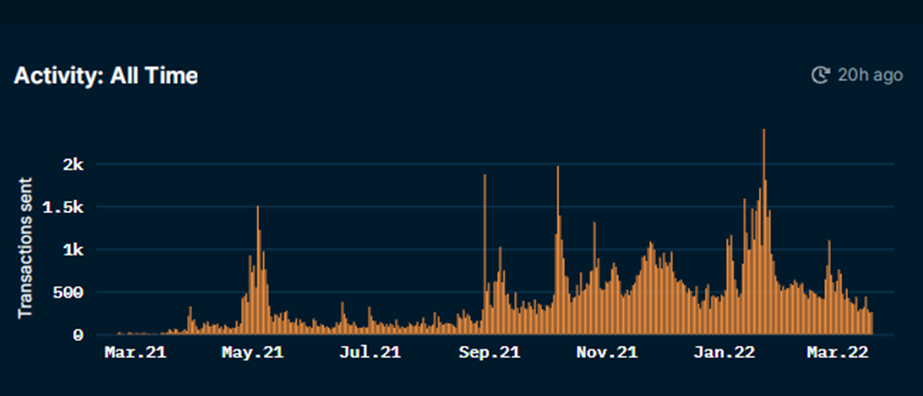
Task: Click the May.21 x-axis label
Action: point(253,352)
